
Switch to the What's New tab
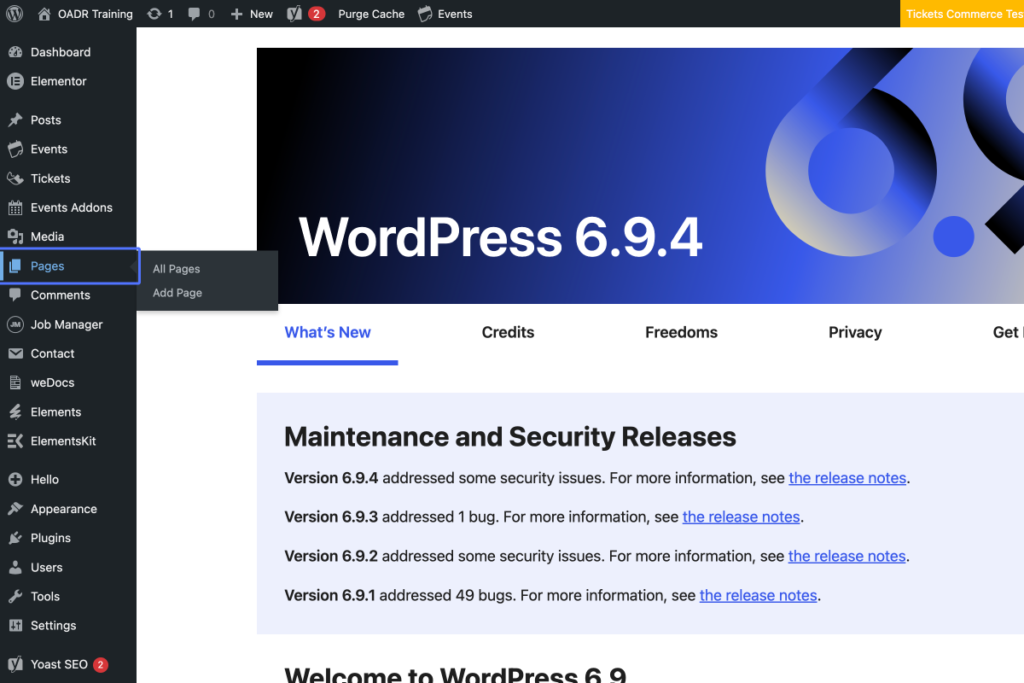coord(327,332)
